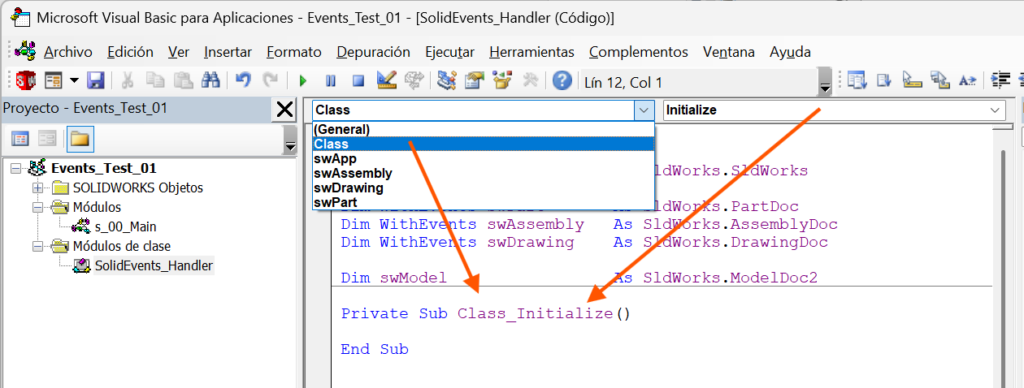
Task: Open the Depuración menu
Action: [x=374, y=52]
